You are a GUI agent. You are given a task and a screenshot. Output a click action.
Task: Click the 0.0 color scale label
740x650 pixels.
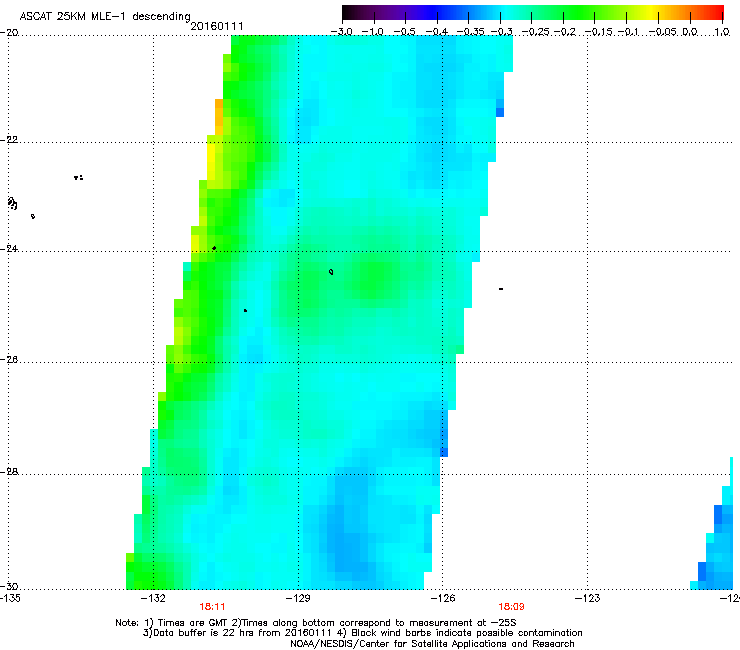(x=690, y=32)
